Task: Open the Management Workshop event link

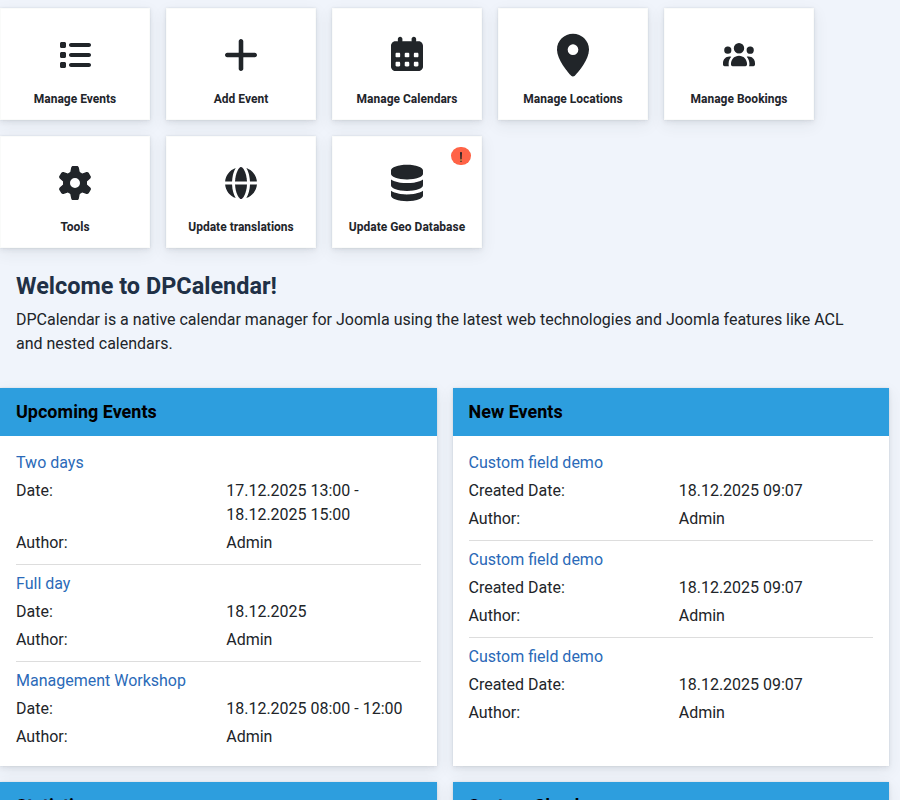Action: (101, 680)
